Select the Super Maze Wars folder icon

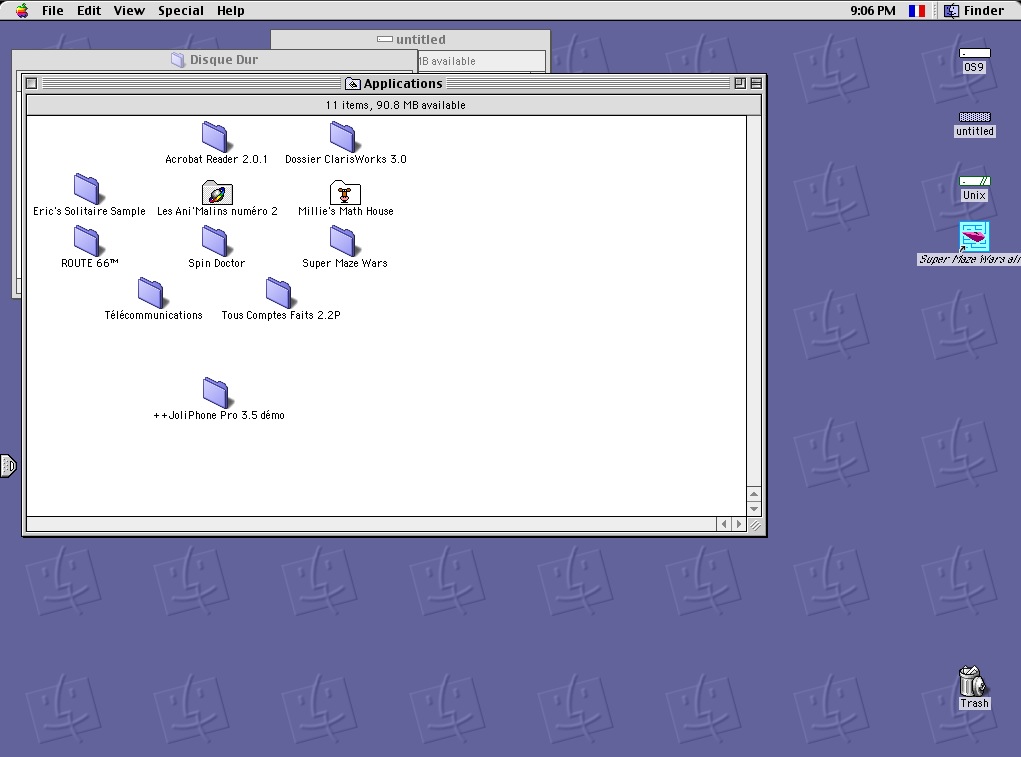coord(343,241)
